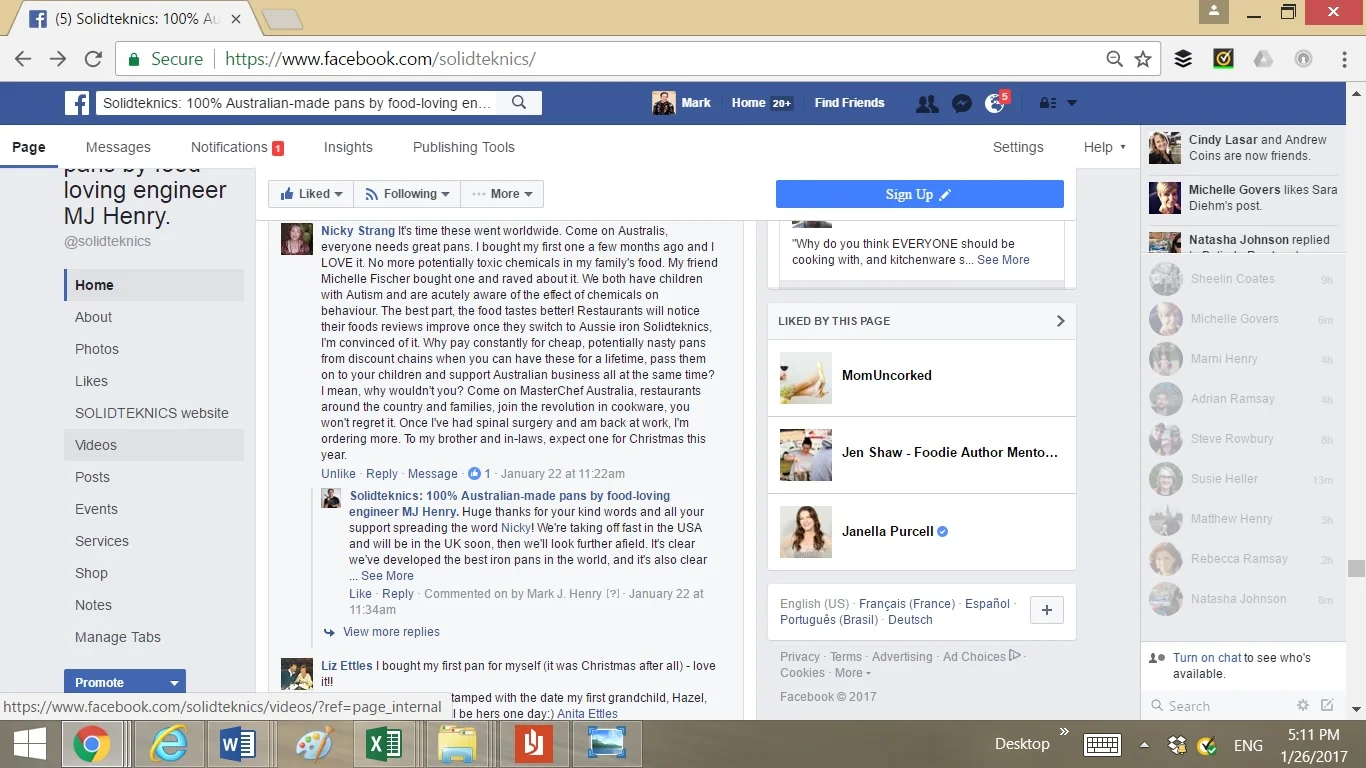Open the Following dropdown
Image resolution: width=1366 pixels, height=768 pixels.
(x=407, y=194)
